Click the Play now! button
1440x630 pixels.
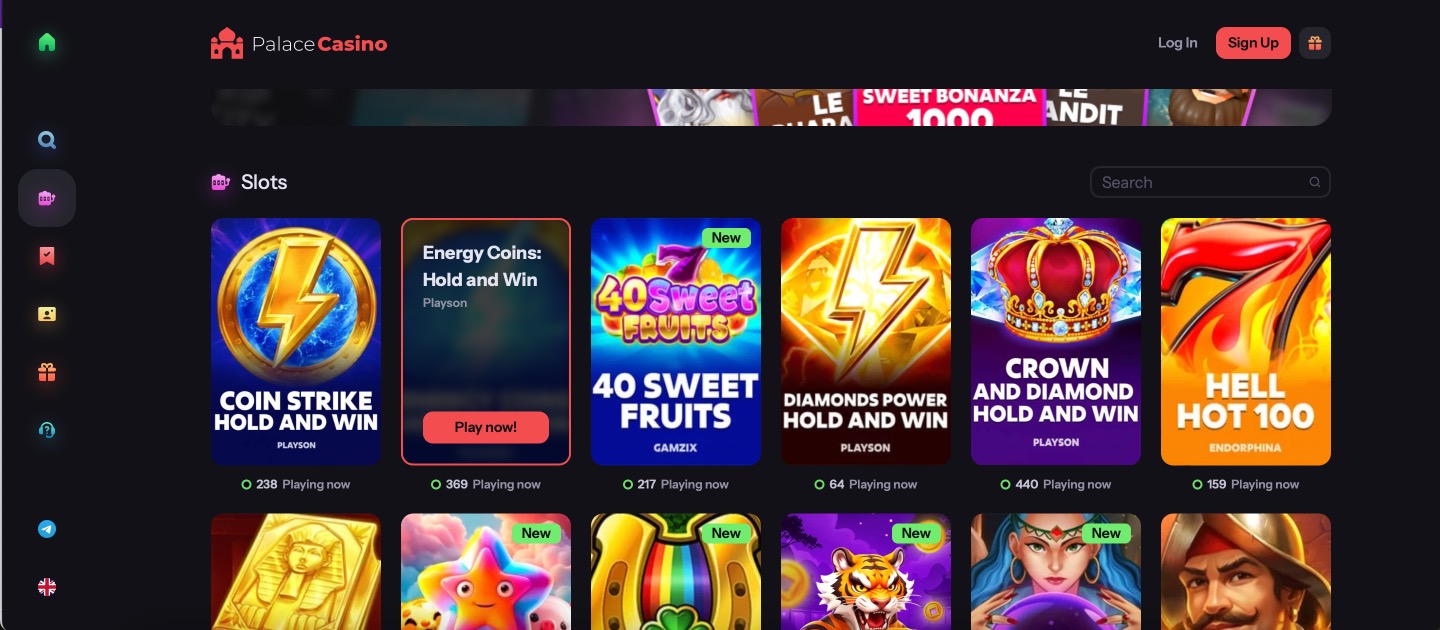[x=486, y=427]
